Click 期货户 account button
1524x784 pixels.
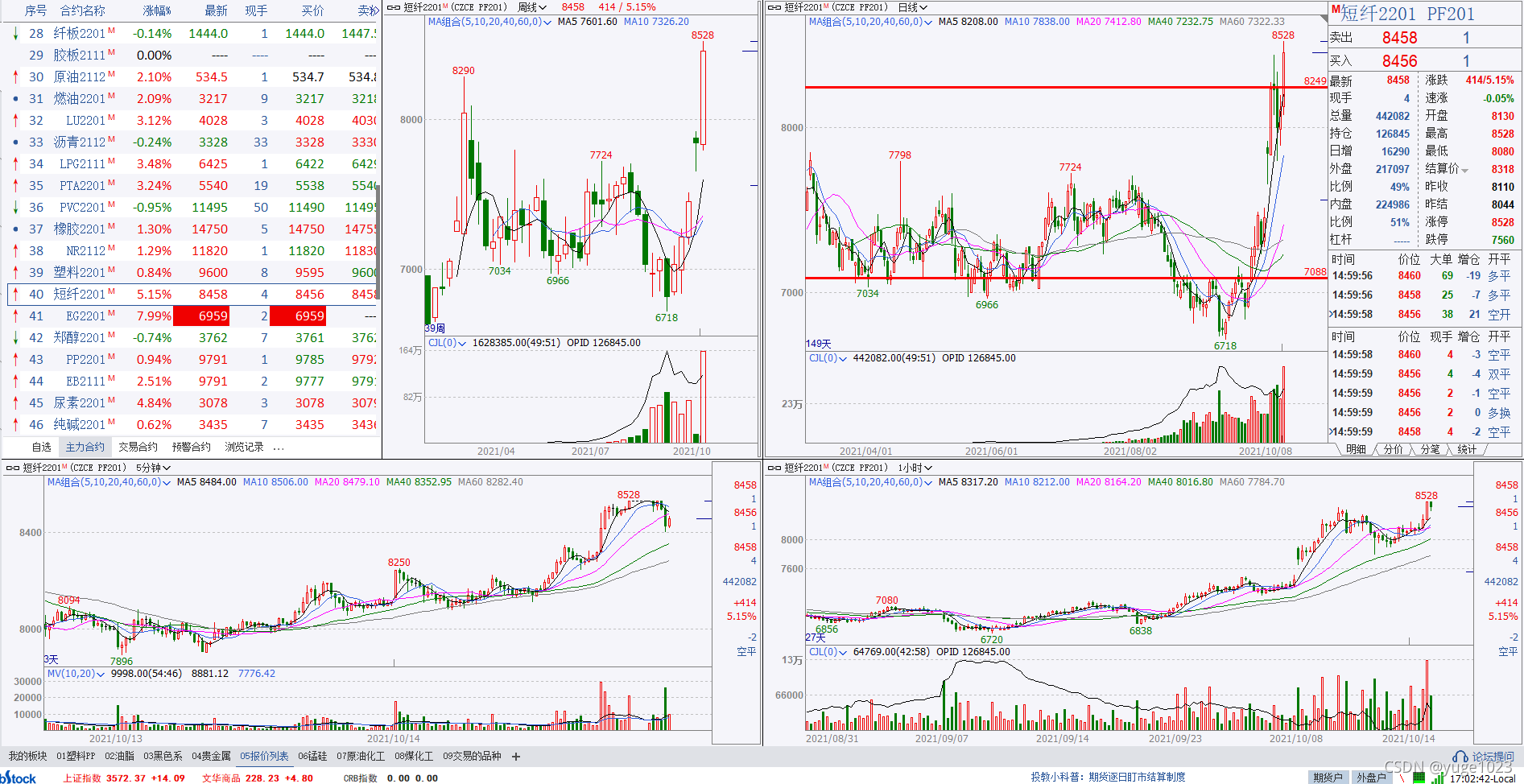pos(1328,778)
